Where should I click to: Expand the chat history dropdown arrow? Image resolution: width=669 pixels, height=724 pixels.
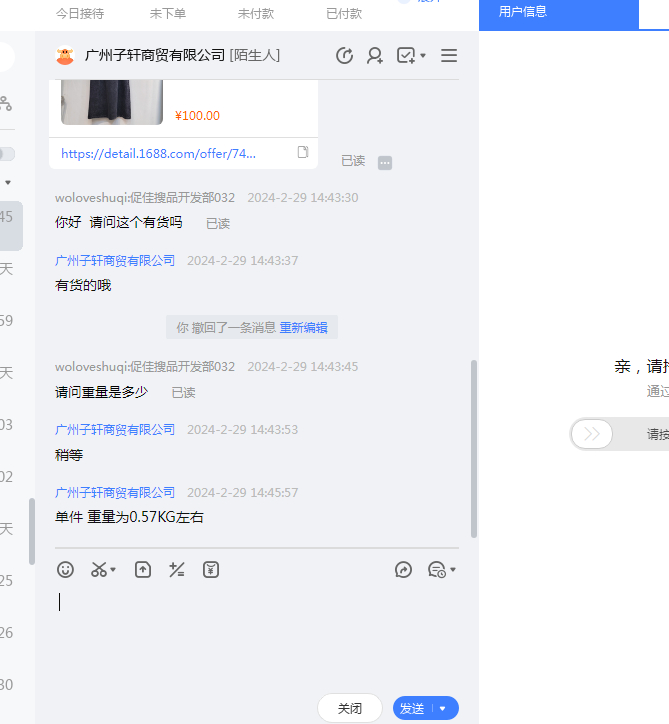click(x=453, y=570)
